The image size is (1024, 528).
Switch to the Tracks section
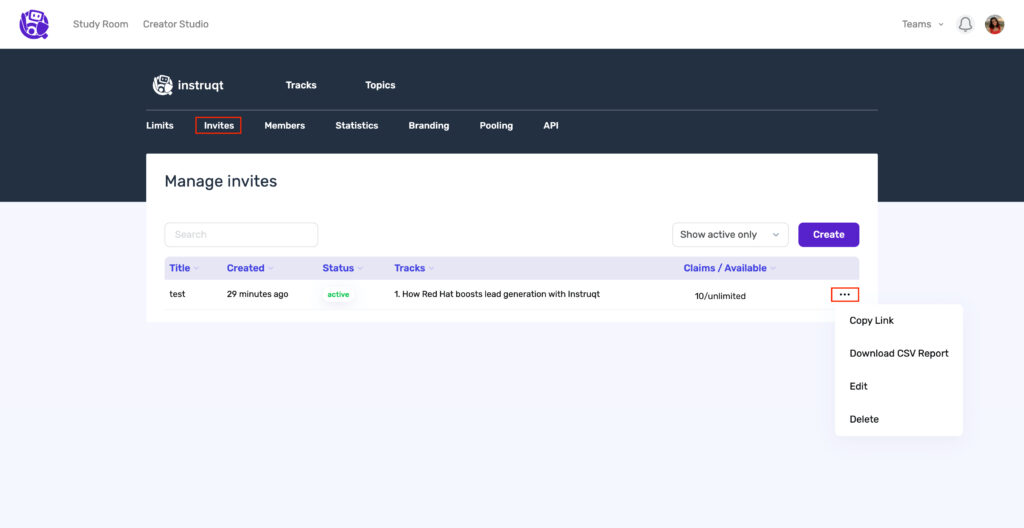(301, 85)
